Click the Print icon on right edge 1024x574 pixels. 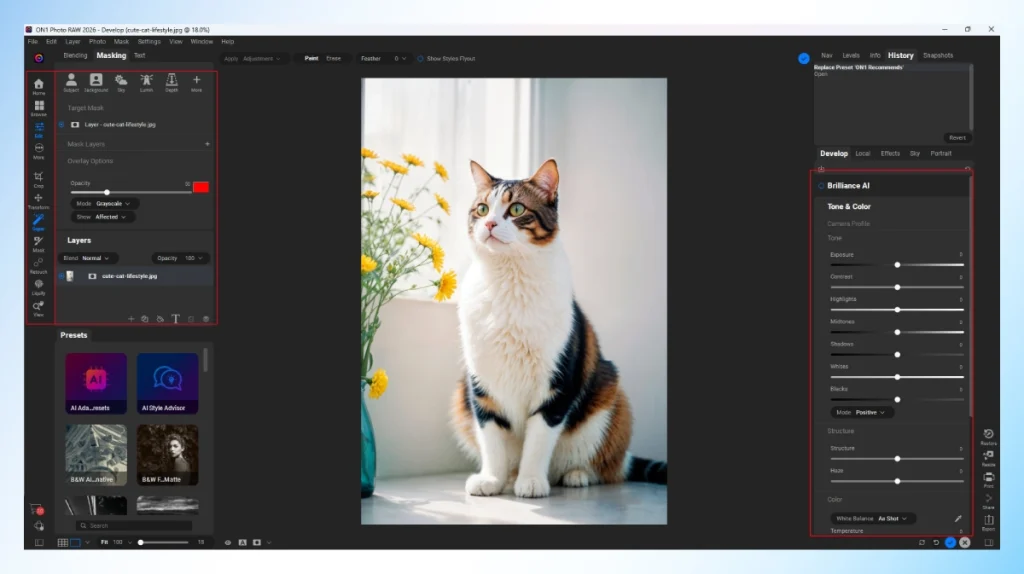pyautogui.click(x=988, y=480)
